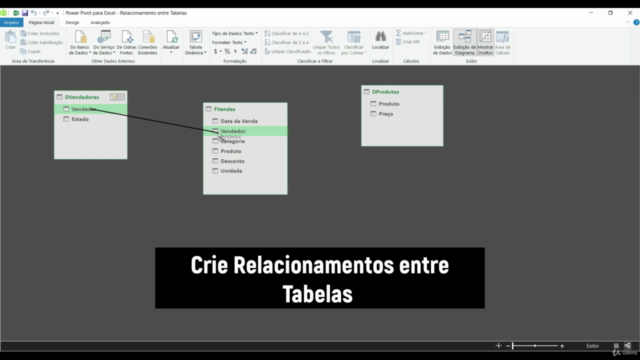Click the Undo arrow in title bar
The image size is (640, 360).
pyautogui.click(x=34, y=13)
